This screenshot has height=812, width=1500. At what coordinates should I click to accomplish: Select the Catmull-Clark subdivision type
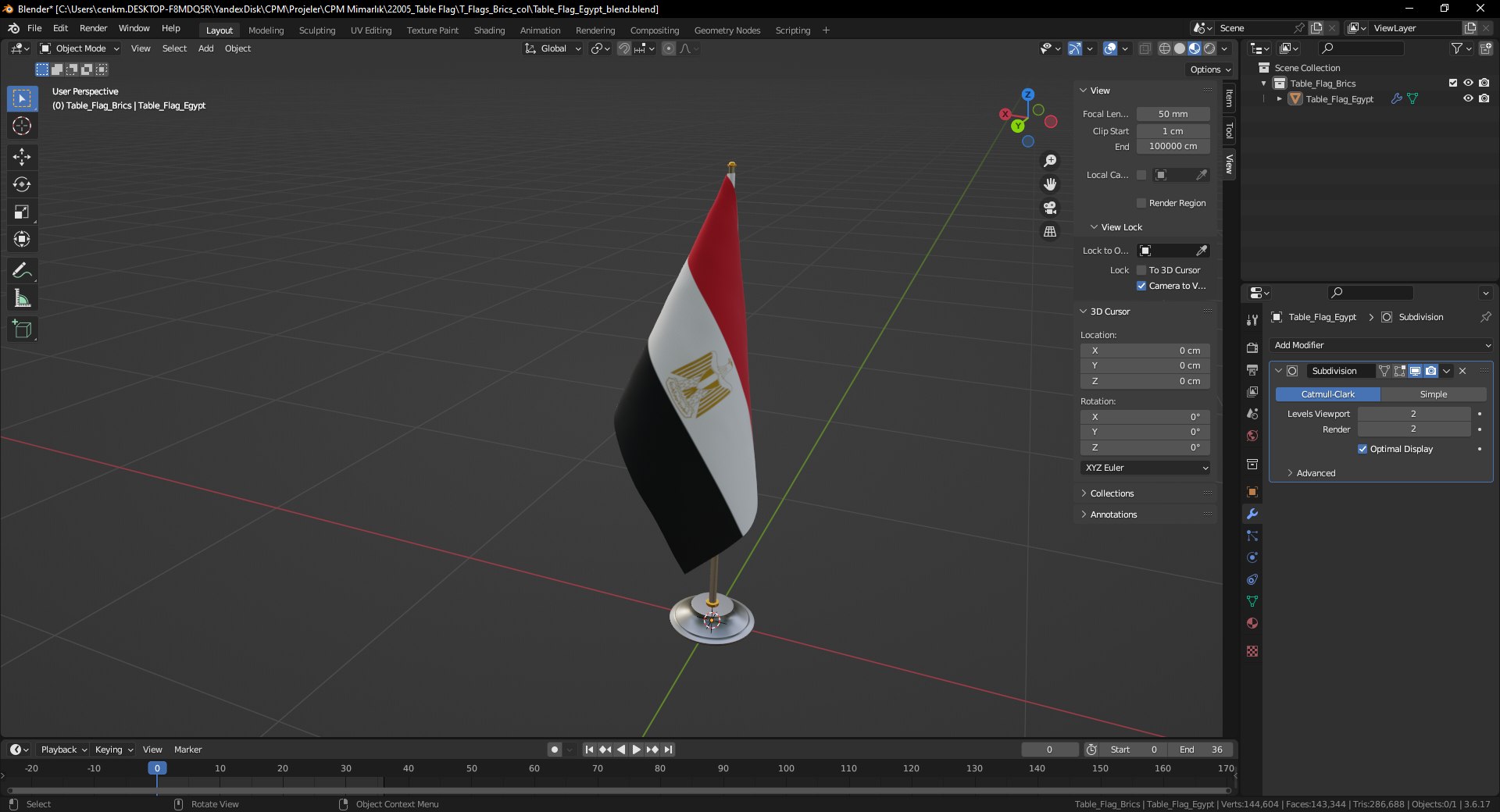(1327, 394)
